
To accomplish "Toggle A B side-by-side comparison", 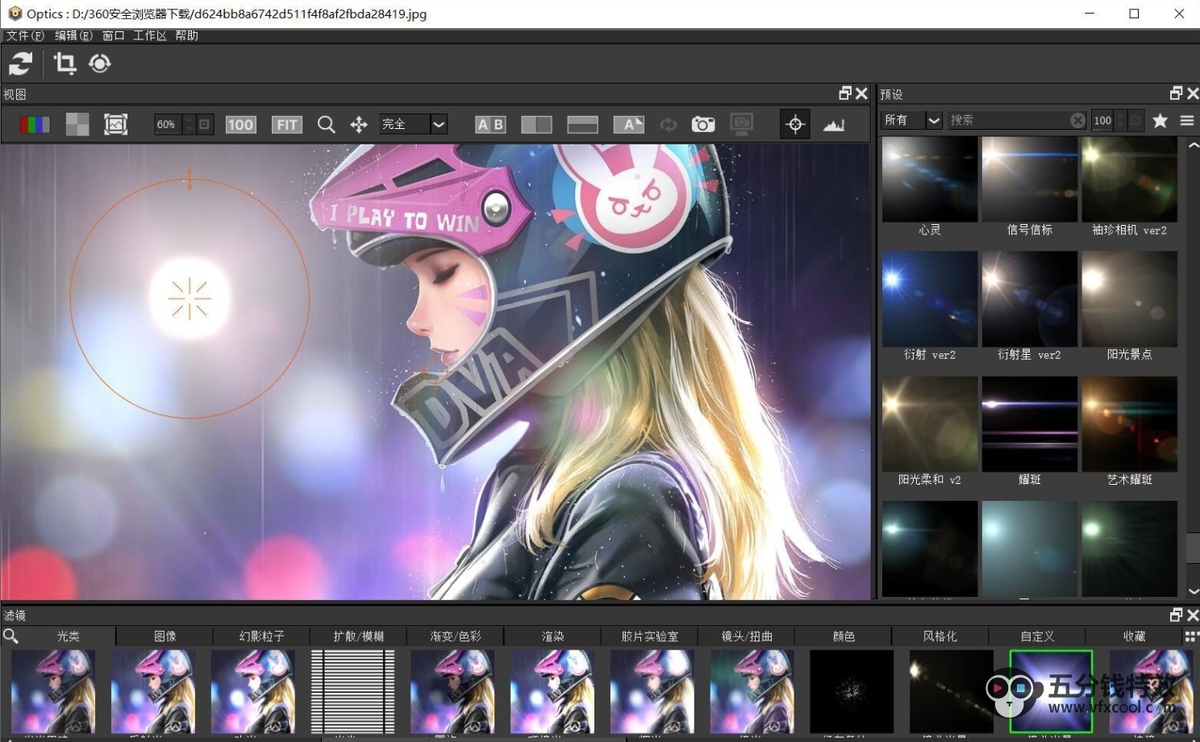I will tap(490, 125).
